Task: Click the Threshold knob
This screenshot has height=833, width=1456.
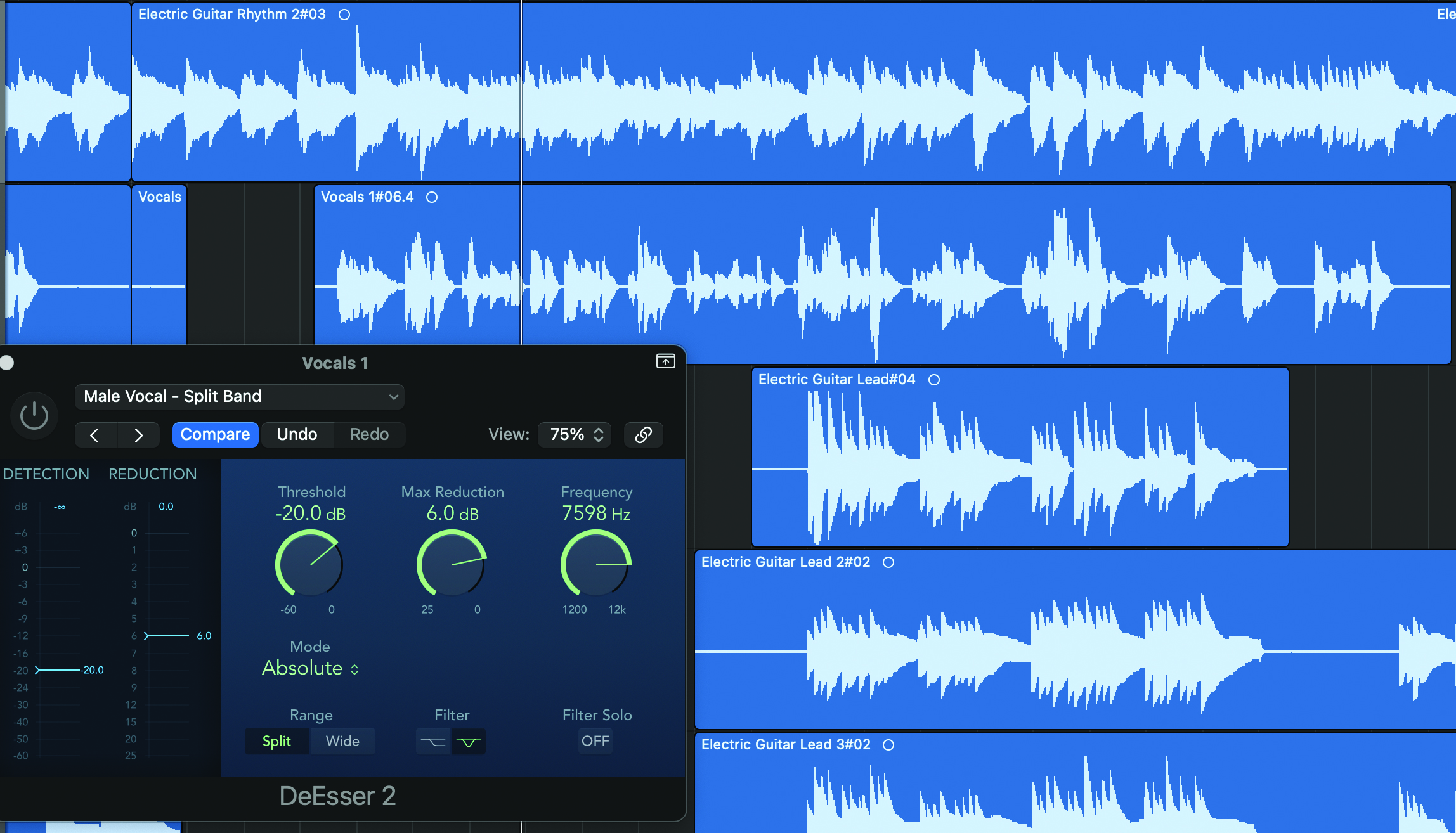Action: click(309, 564)
